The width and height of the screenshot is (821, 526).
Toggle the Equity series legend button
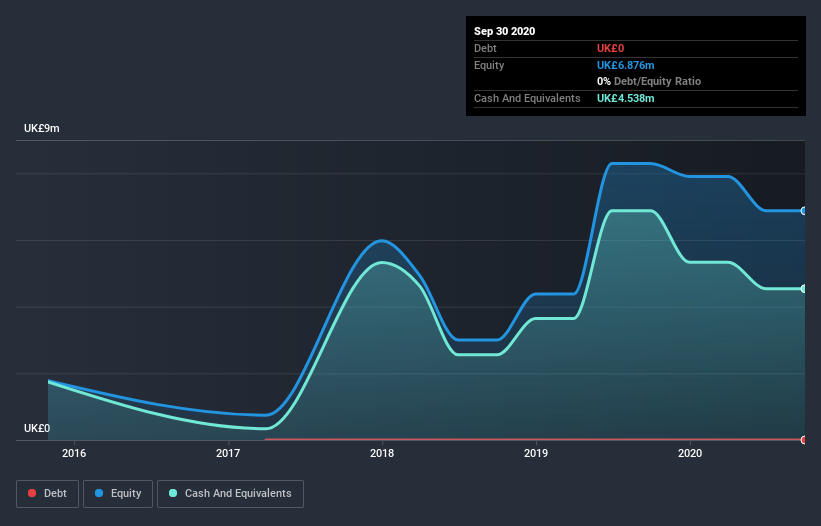[x=118, y=494]
